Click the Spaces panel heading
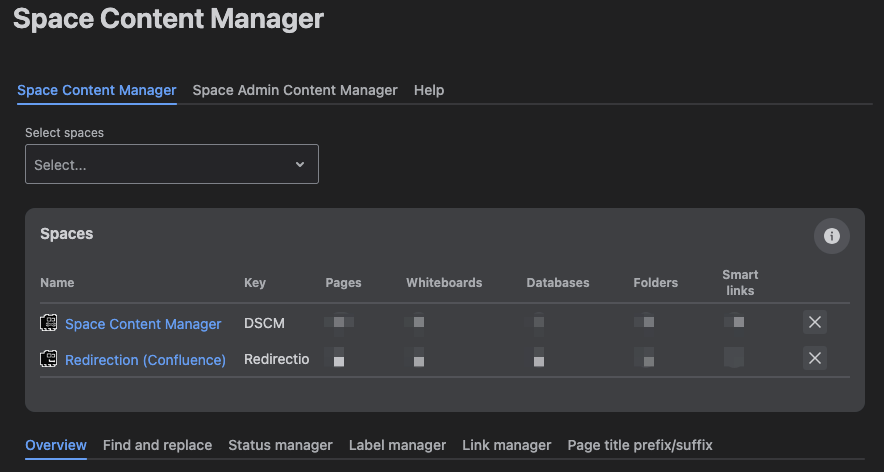Viewport: 884px width, 472px height. point(67,233)
